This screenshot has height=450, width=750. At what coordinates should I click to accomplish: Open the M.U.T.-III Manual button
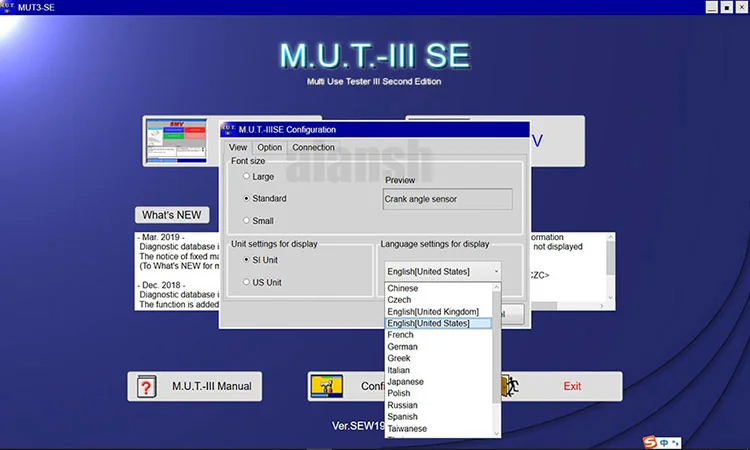pos(195,386)
